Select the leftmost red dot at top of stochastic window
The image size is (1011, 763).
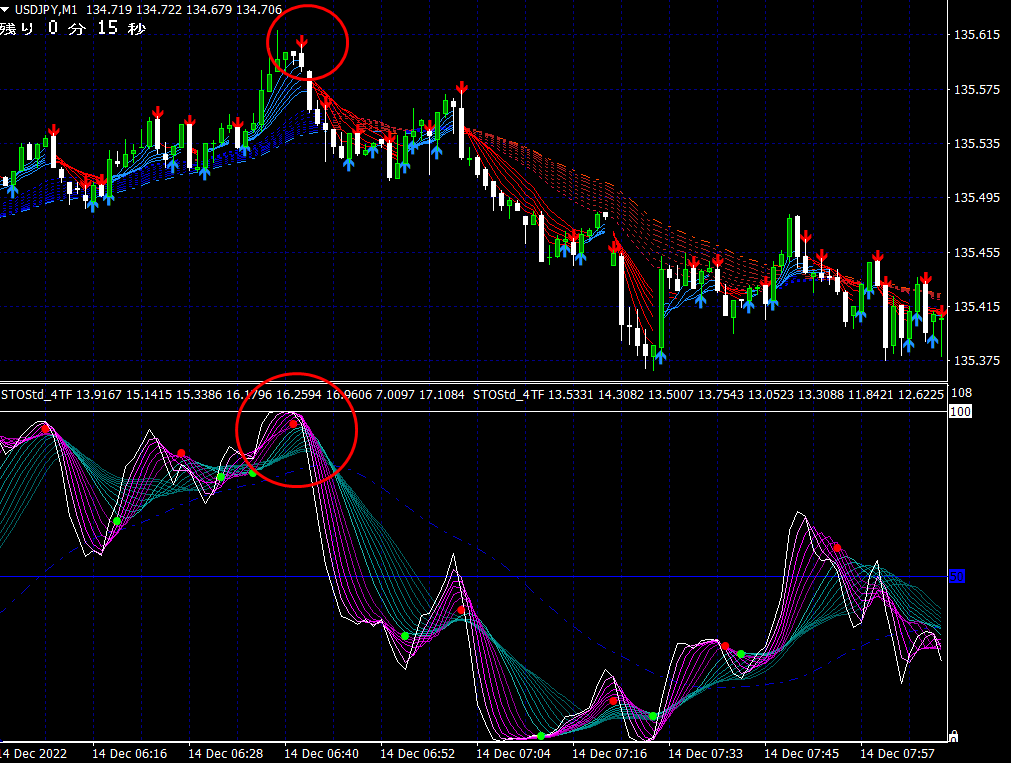(x=45, y=429)
